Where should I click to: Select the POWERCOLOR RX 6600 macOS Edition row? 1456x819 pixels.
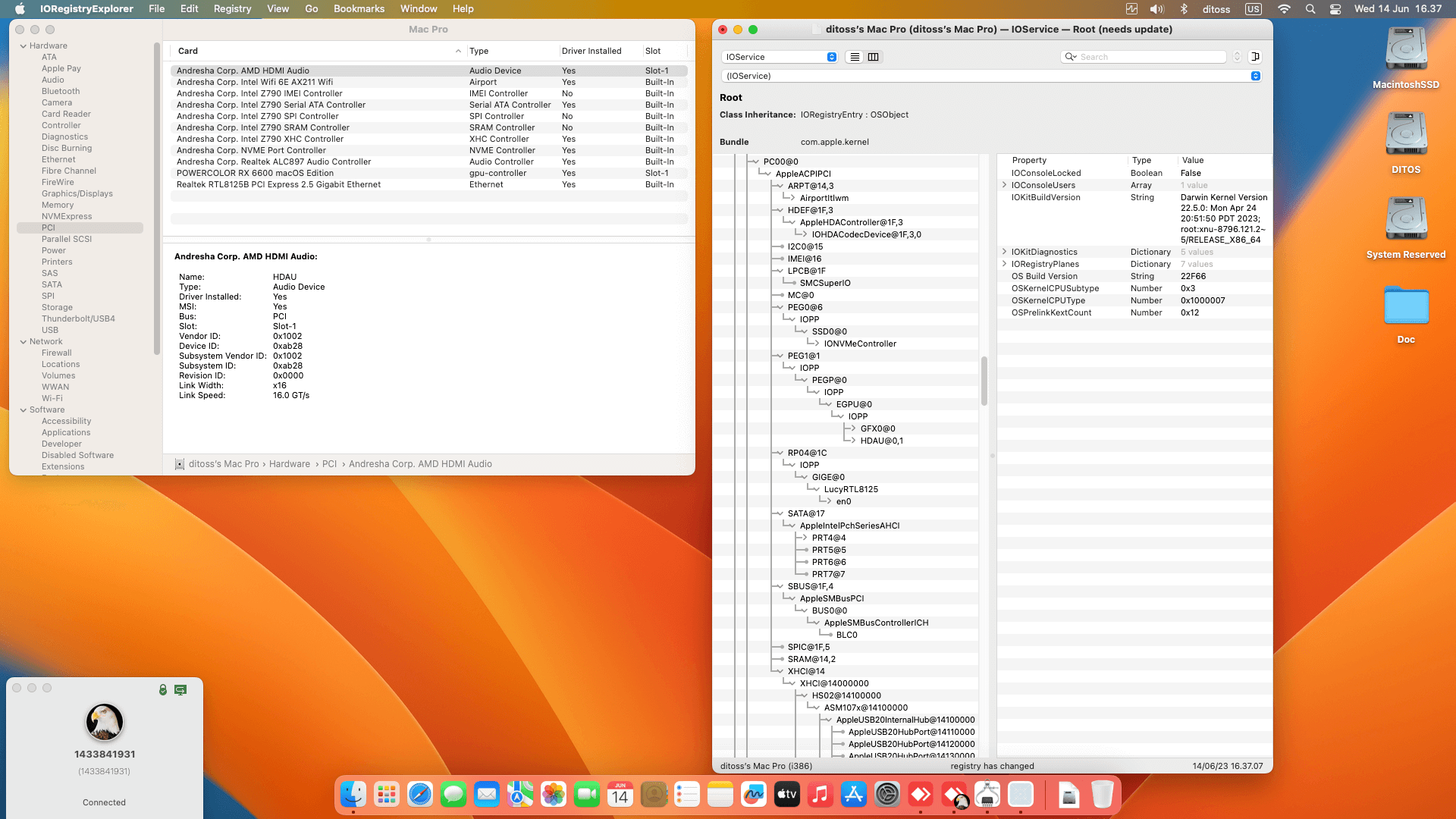[428, 173]
